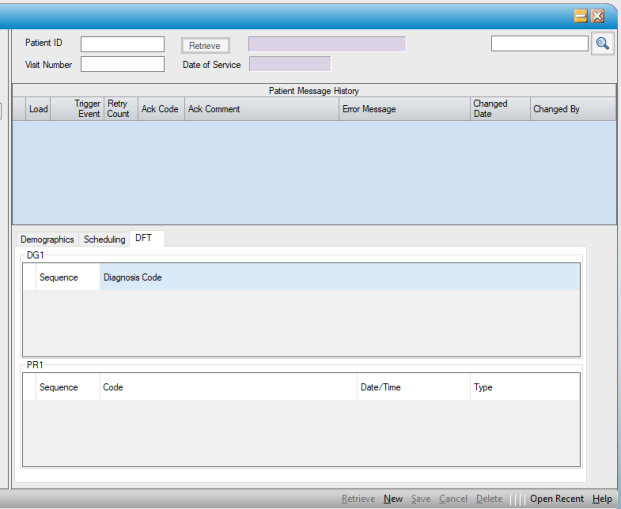
Task: Click the magnifying glass search icon
Action: coord(602,44)
